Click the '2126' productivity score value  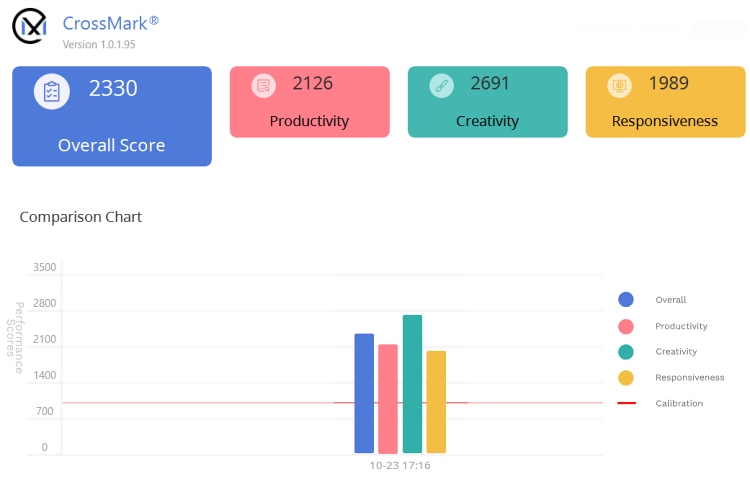(x=313, y=83)
